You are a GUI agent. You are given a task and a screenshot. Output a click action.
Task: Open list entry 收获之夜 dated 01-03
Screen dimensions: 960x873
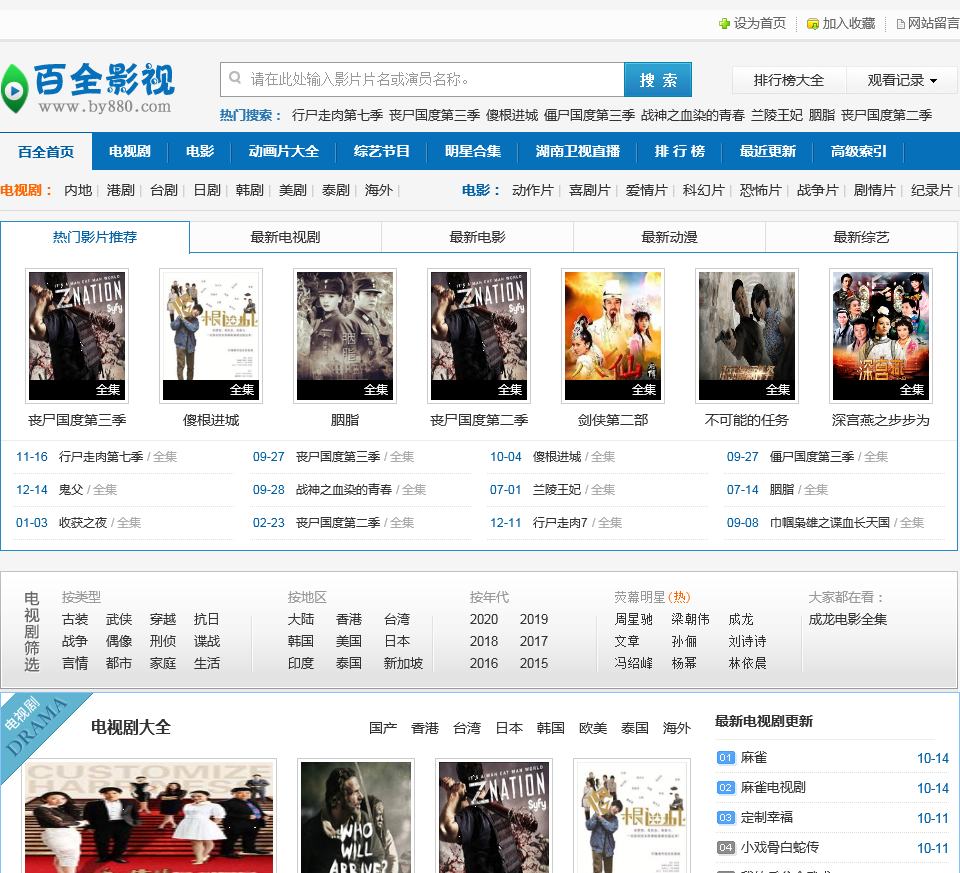click(x=83, y=523)
